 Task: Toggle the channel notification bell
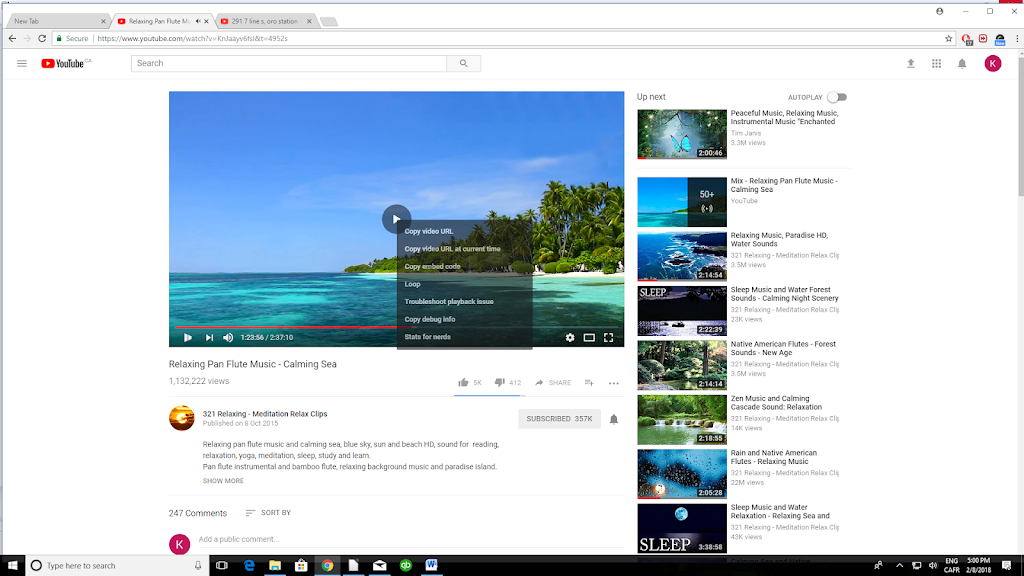click(x=614, y=419)
